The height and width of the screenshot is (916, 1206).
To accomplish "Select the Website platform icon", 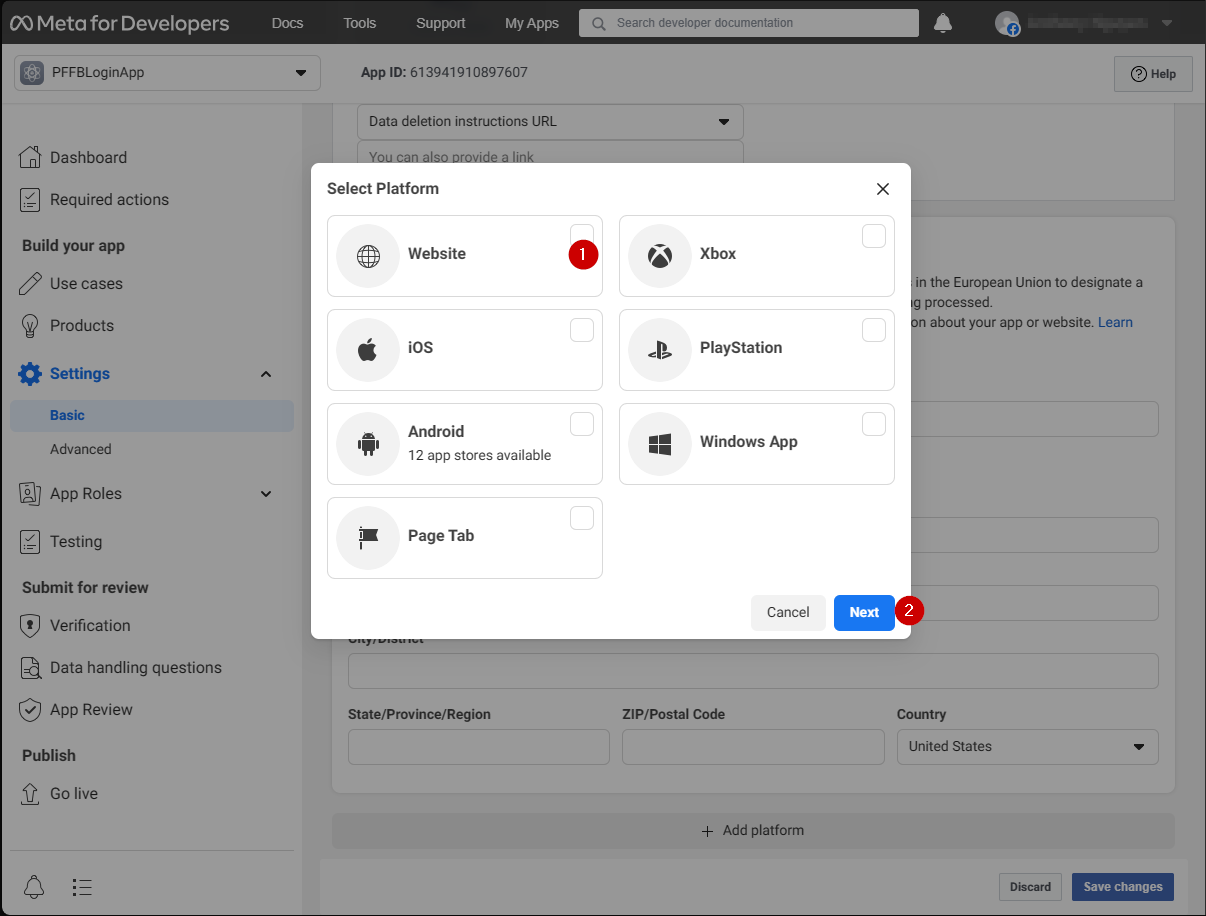I will coord(367,255).
